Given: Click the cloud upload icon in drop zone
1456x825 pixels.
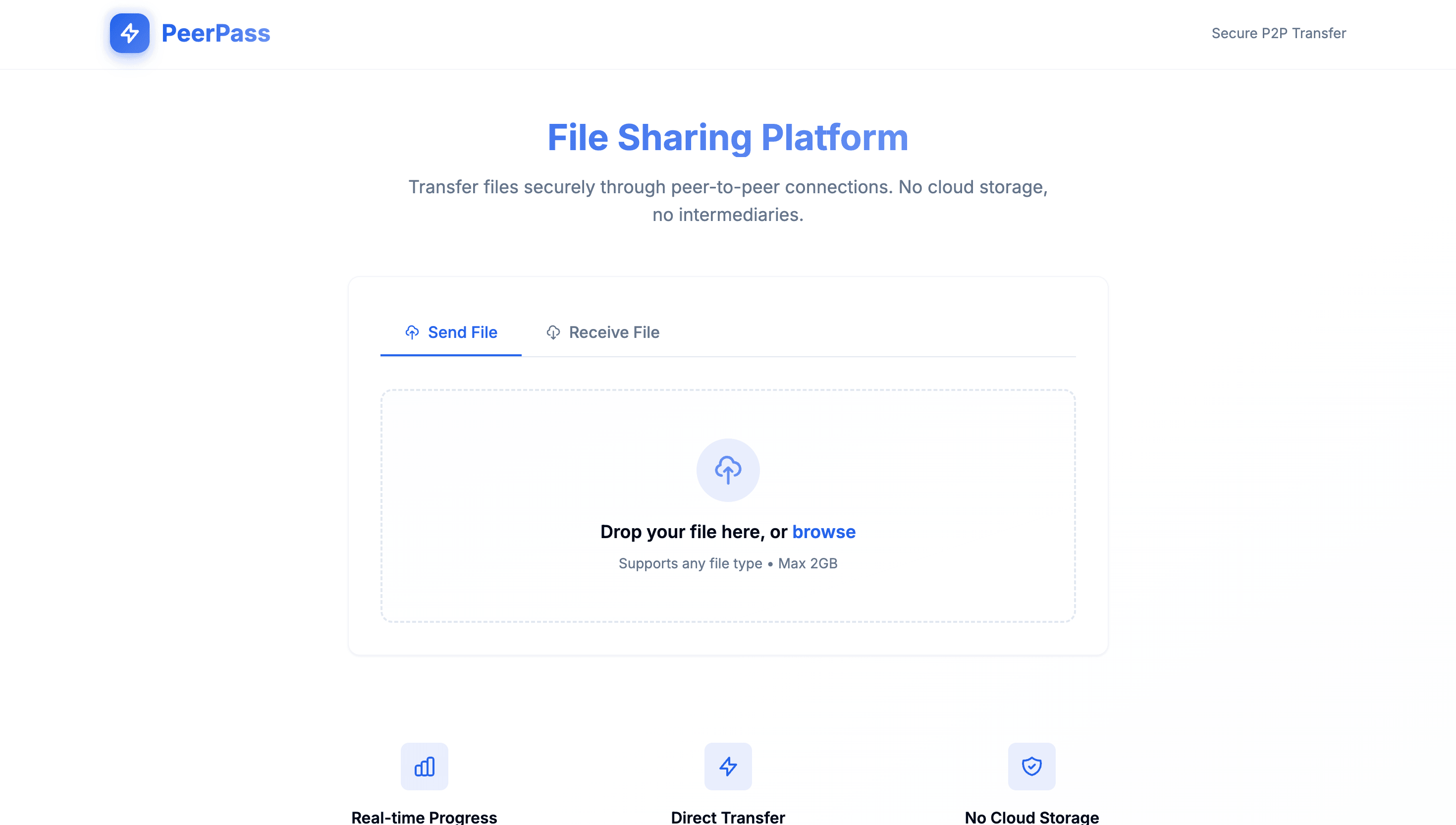Looking at the screenshot, I should [x=728, y=470].
